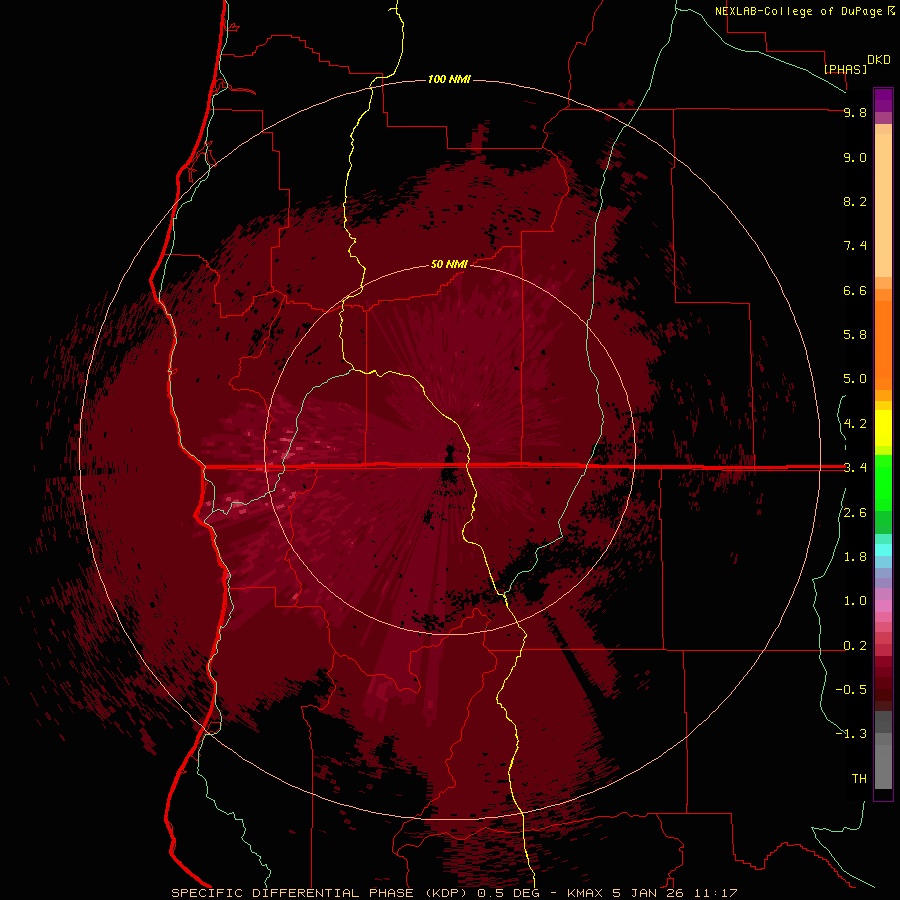Click the 5.0 scale value
The width and height of the screenshot is (900, 900).
pyautogui.click(x=855, y=379)
